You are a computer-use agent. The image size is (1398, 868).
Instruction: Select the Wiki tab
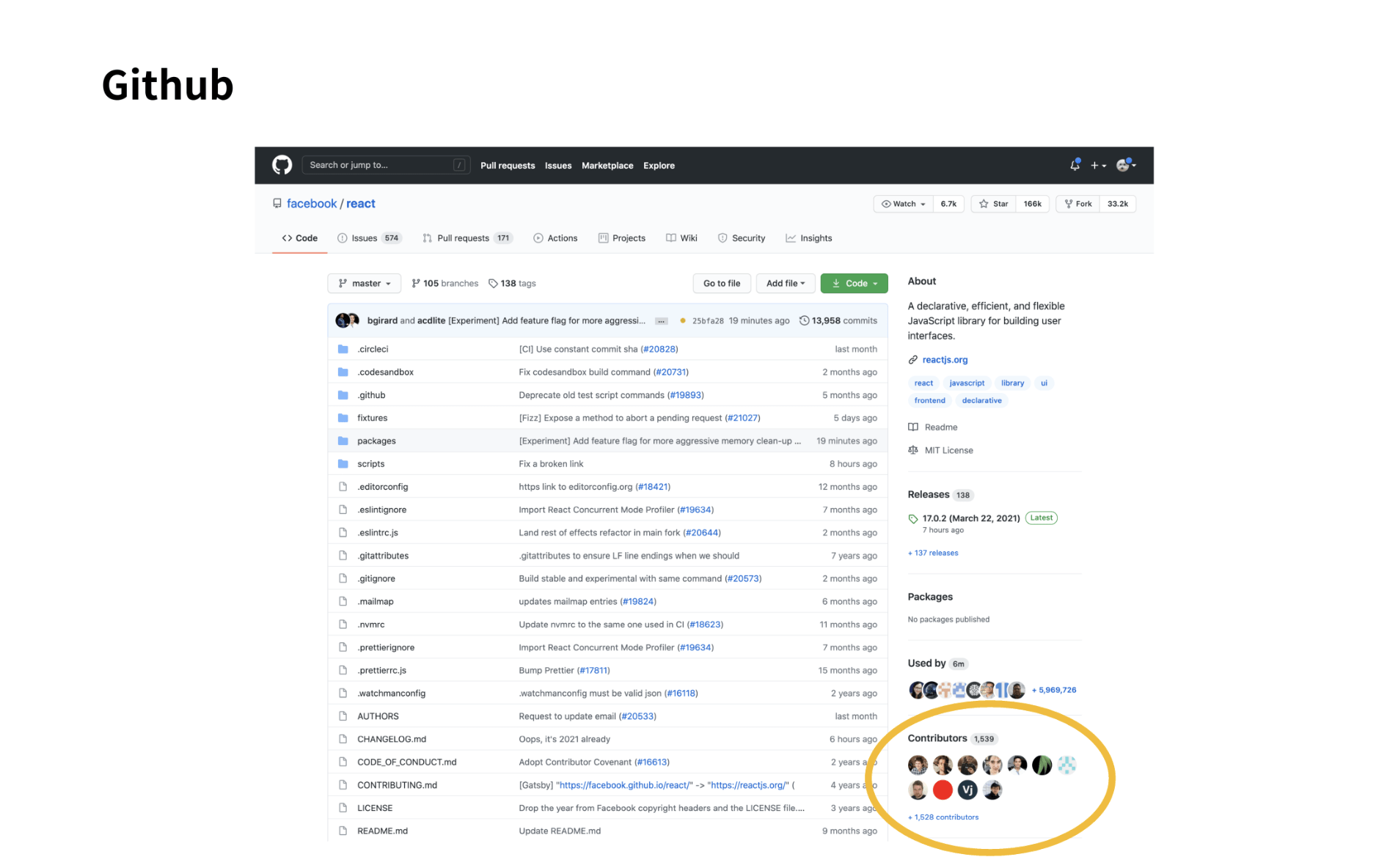(681, 238)
